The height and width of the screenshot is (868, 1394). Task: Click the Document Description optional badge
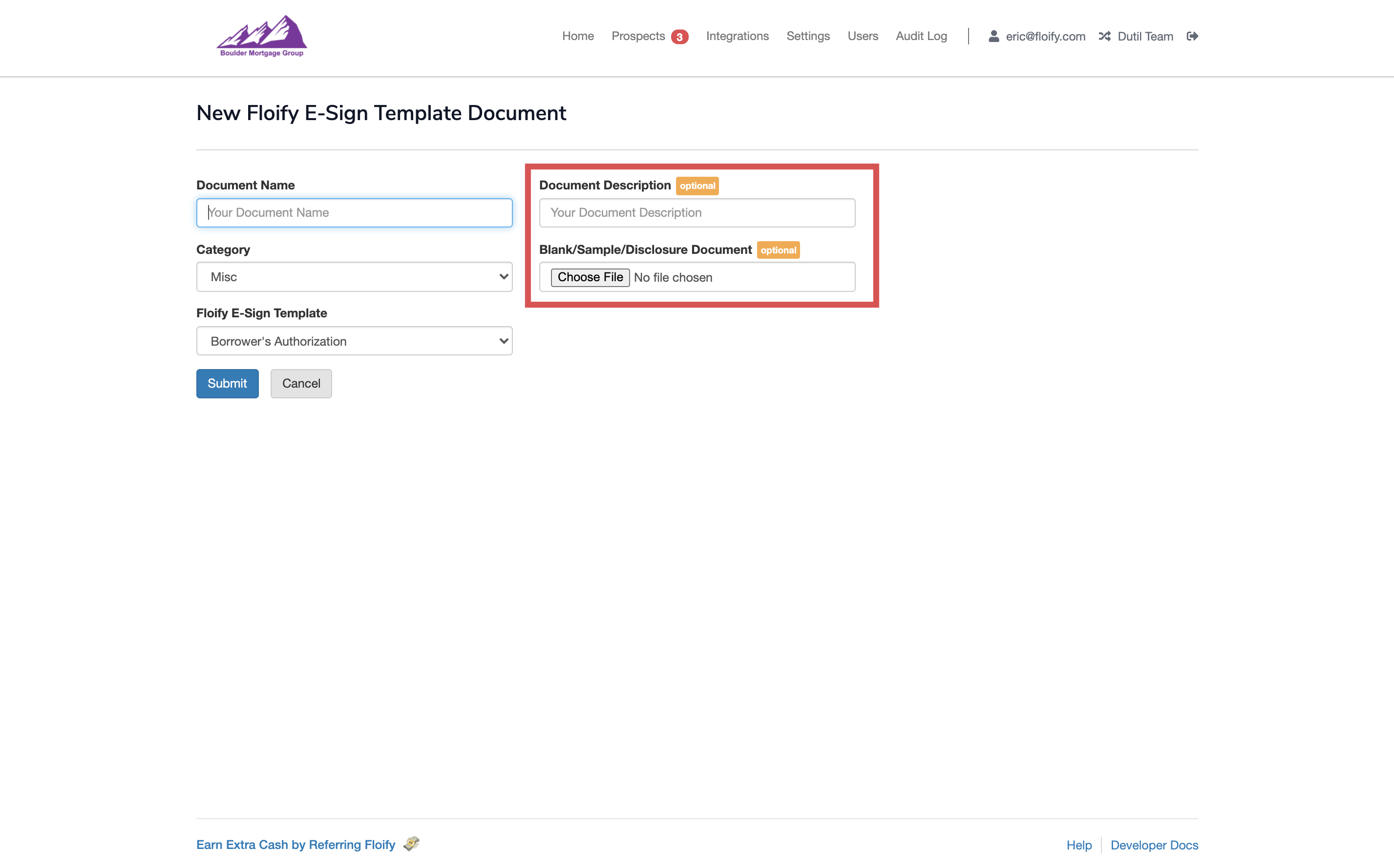click(697, 186)
